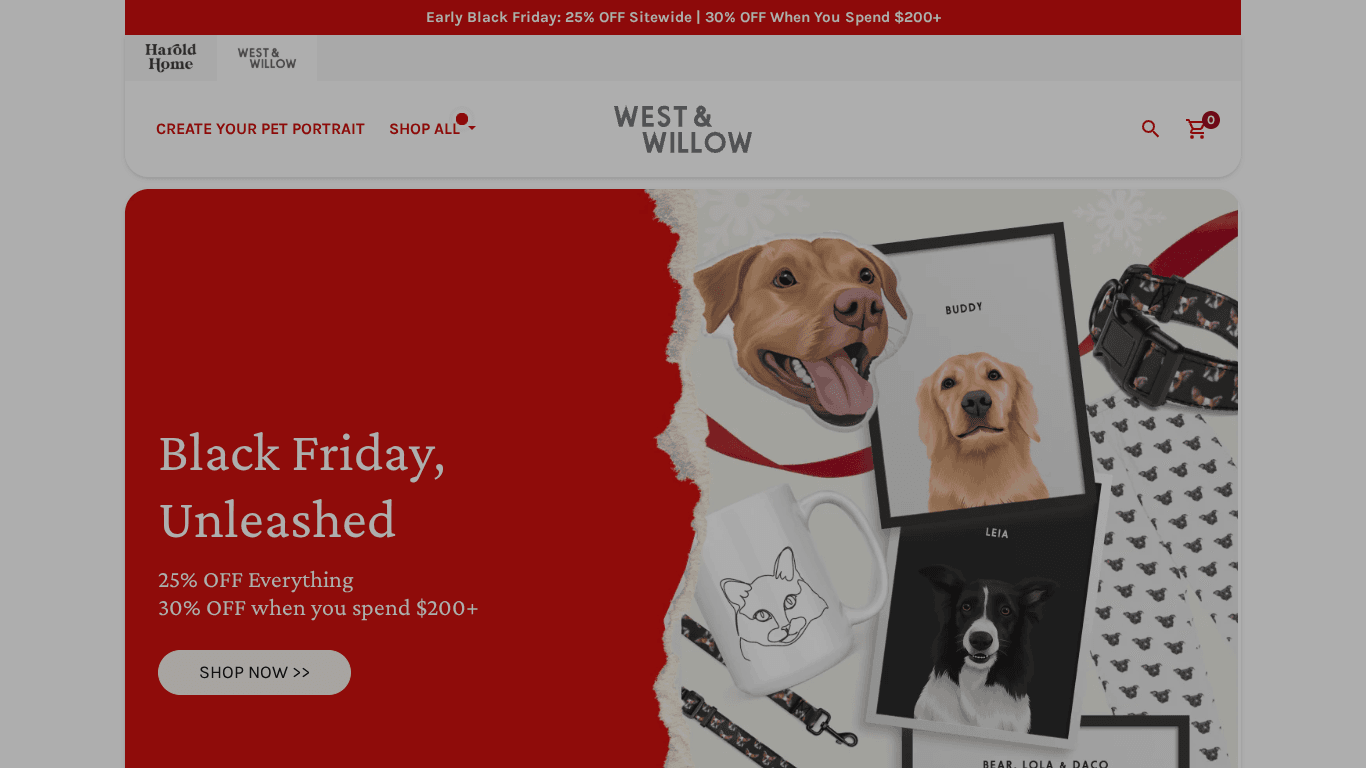Click the Early Black Friday announcement banner

tap(683, 17)
